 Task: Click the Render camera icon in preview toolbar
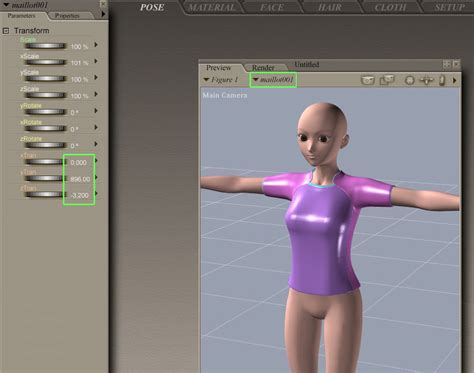(x=368, y=80)
